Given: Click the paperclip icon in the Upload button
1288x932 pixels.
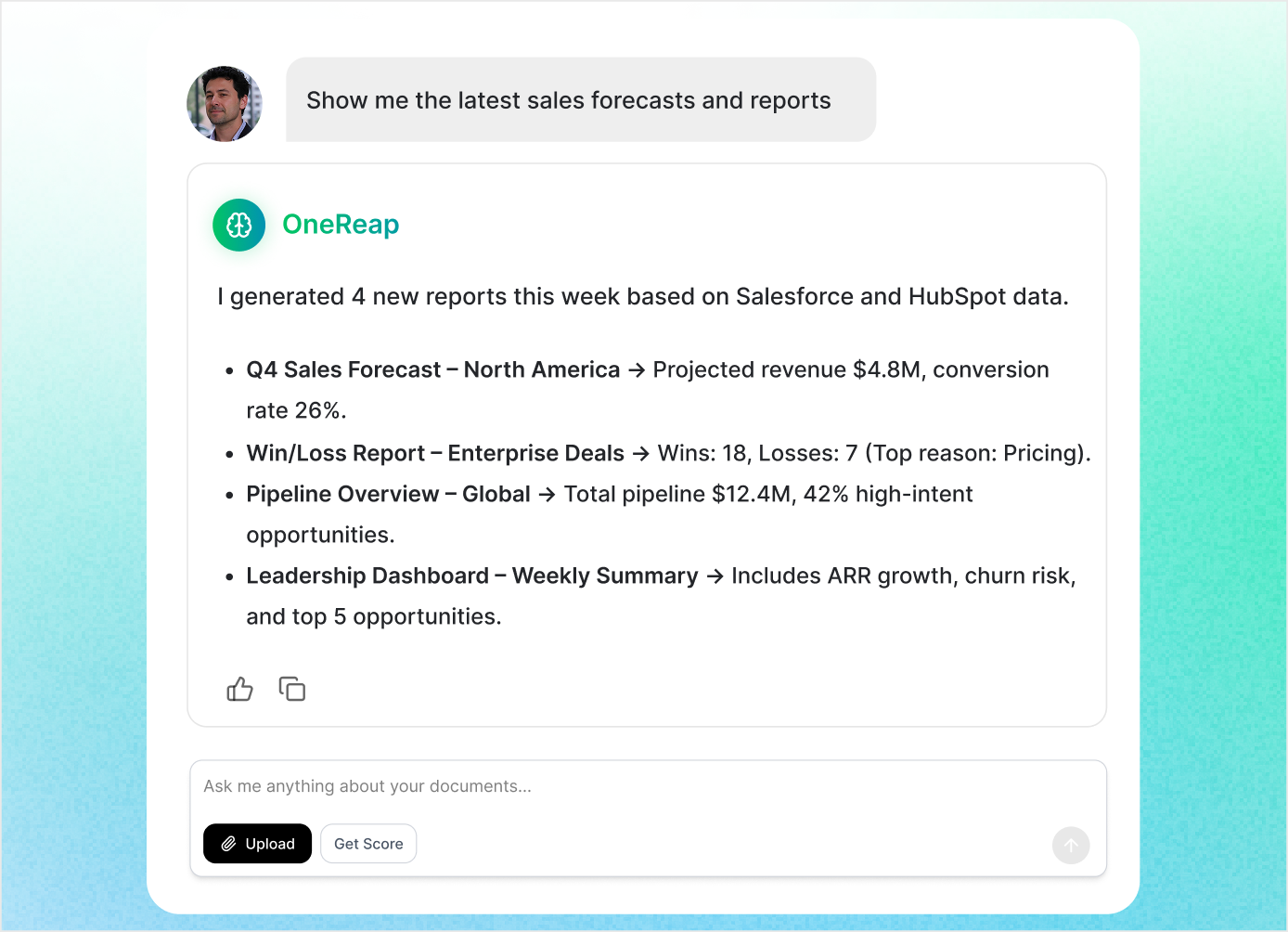Looking at the screenshot, I should pyautogui.click(x=228, y=844).
